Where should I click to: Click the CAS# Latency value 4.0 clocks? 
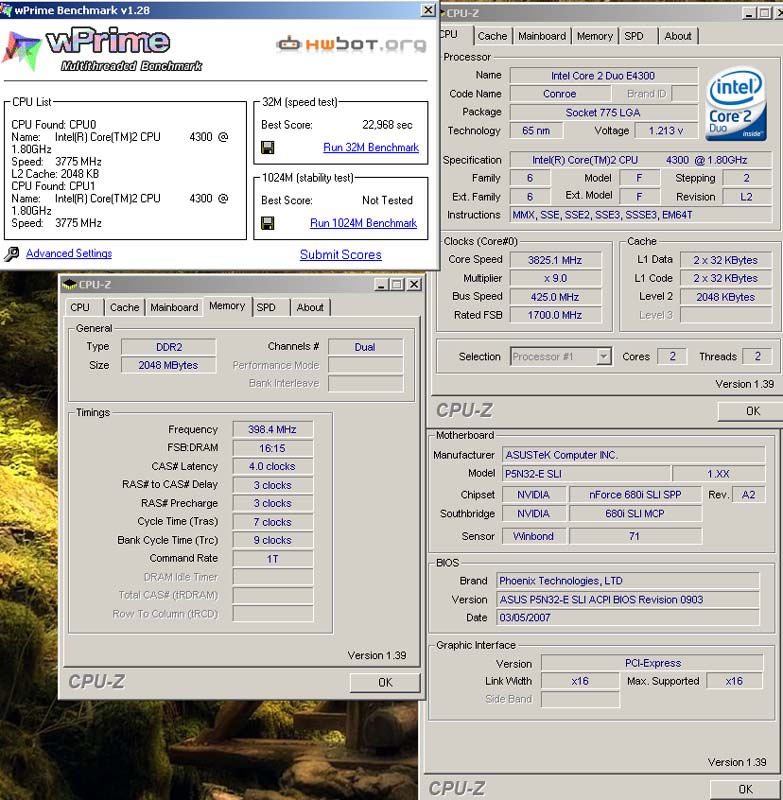click(x=272, y=466)
